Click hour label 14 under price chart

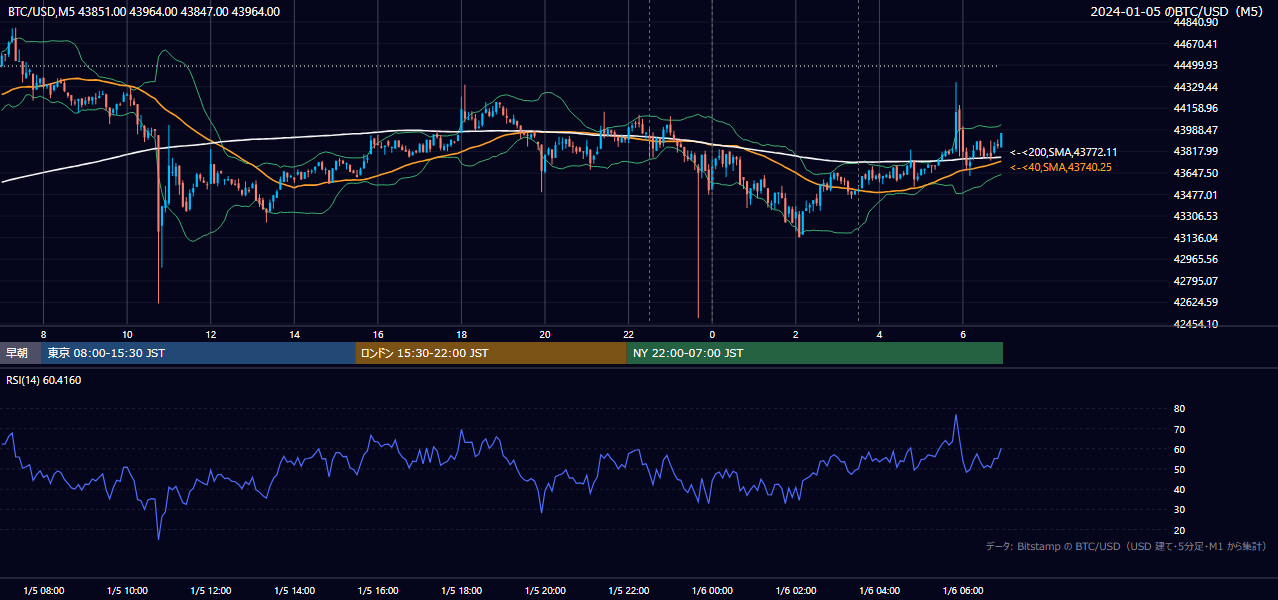294,334
